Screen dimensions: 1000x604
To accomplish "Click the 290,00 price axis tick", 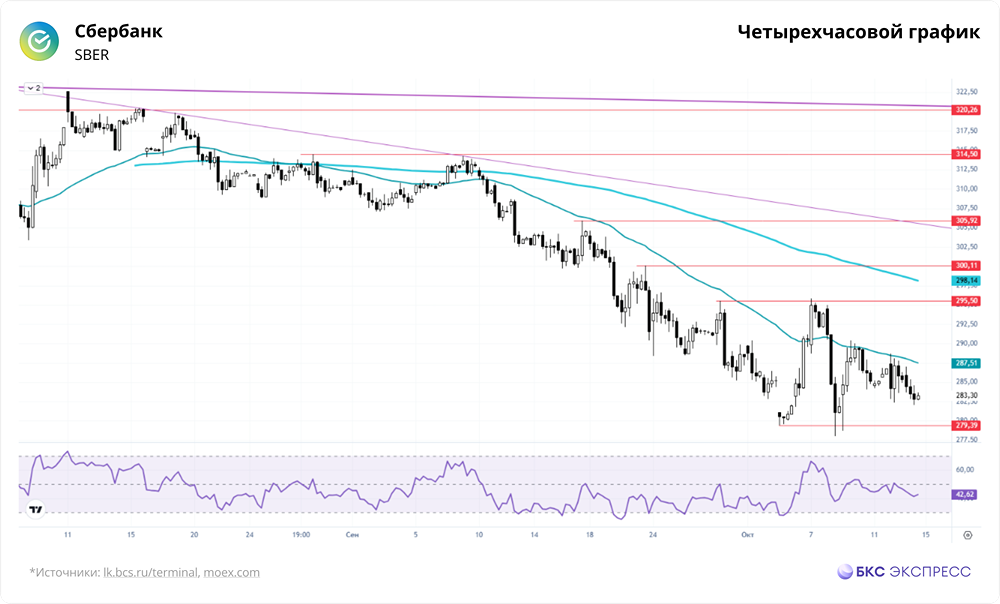I will click(966, 343).
